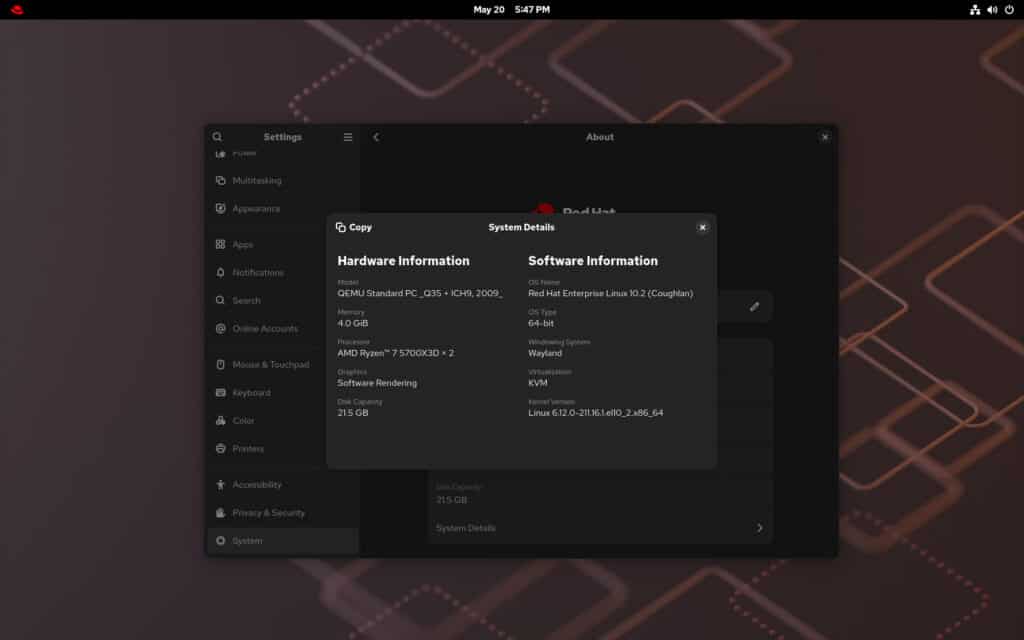Select Apps in Settings sidebar
This screenshot has height=640, width=1024.
(x=283, y=244)
